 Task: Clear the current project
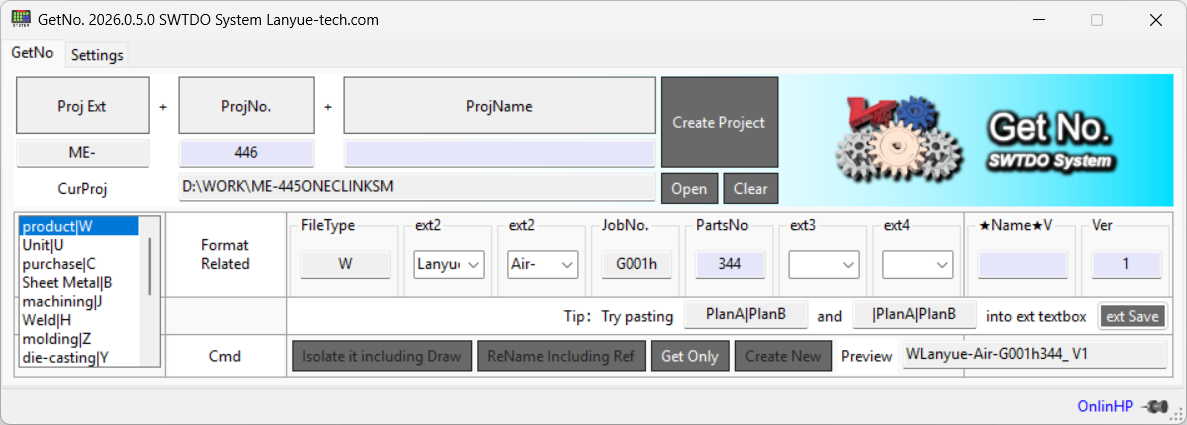coord(750,189)
